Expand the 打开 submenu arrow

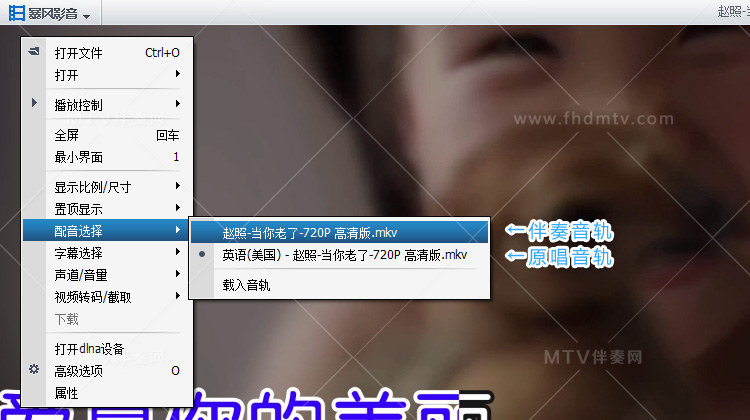177,74
